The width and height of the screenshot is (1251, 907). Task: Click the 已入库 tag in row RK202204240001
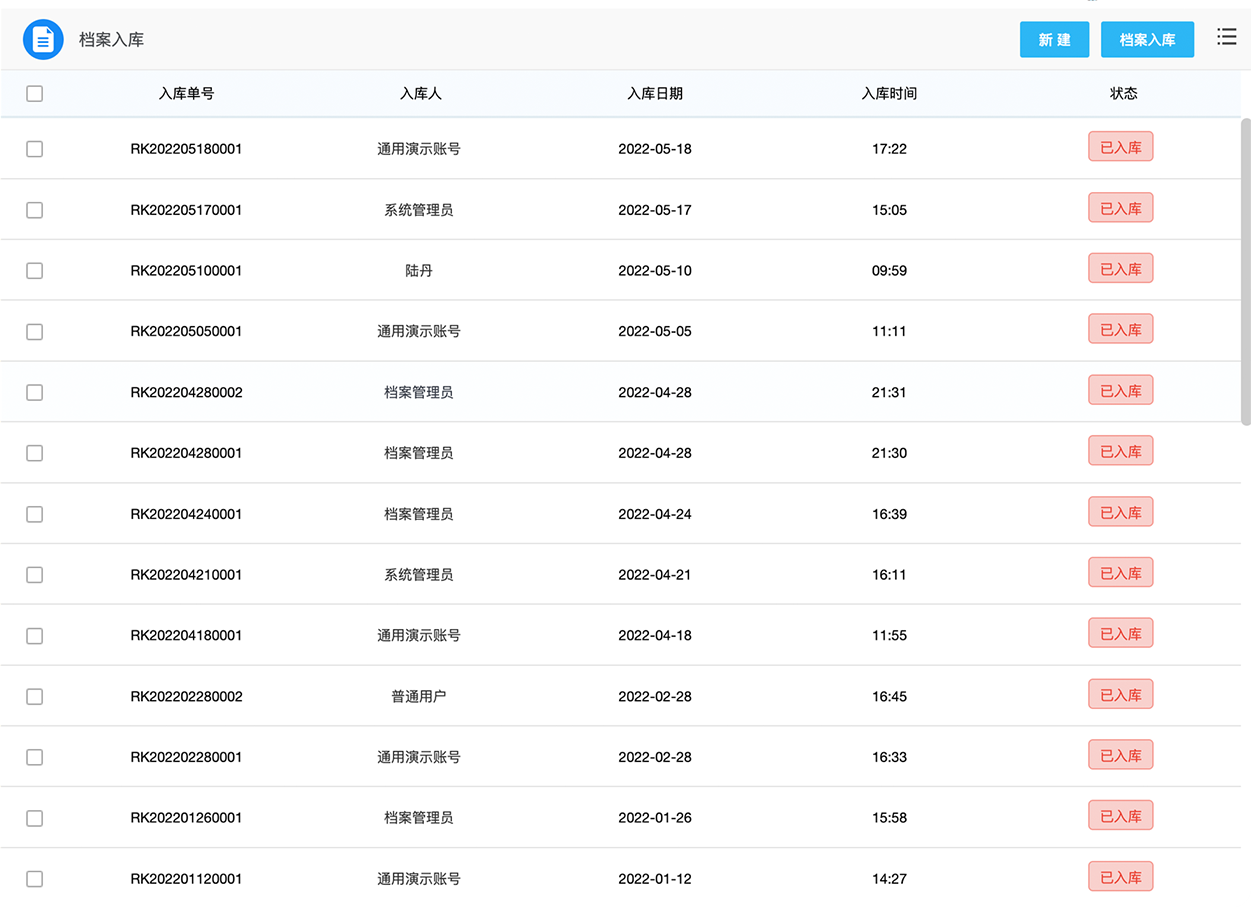pos(1120,513)
